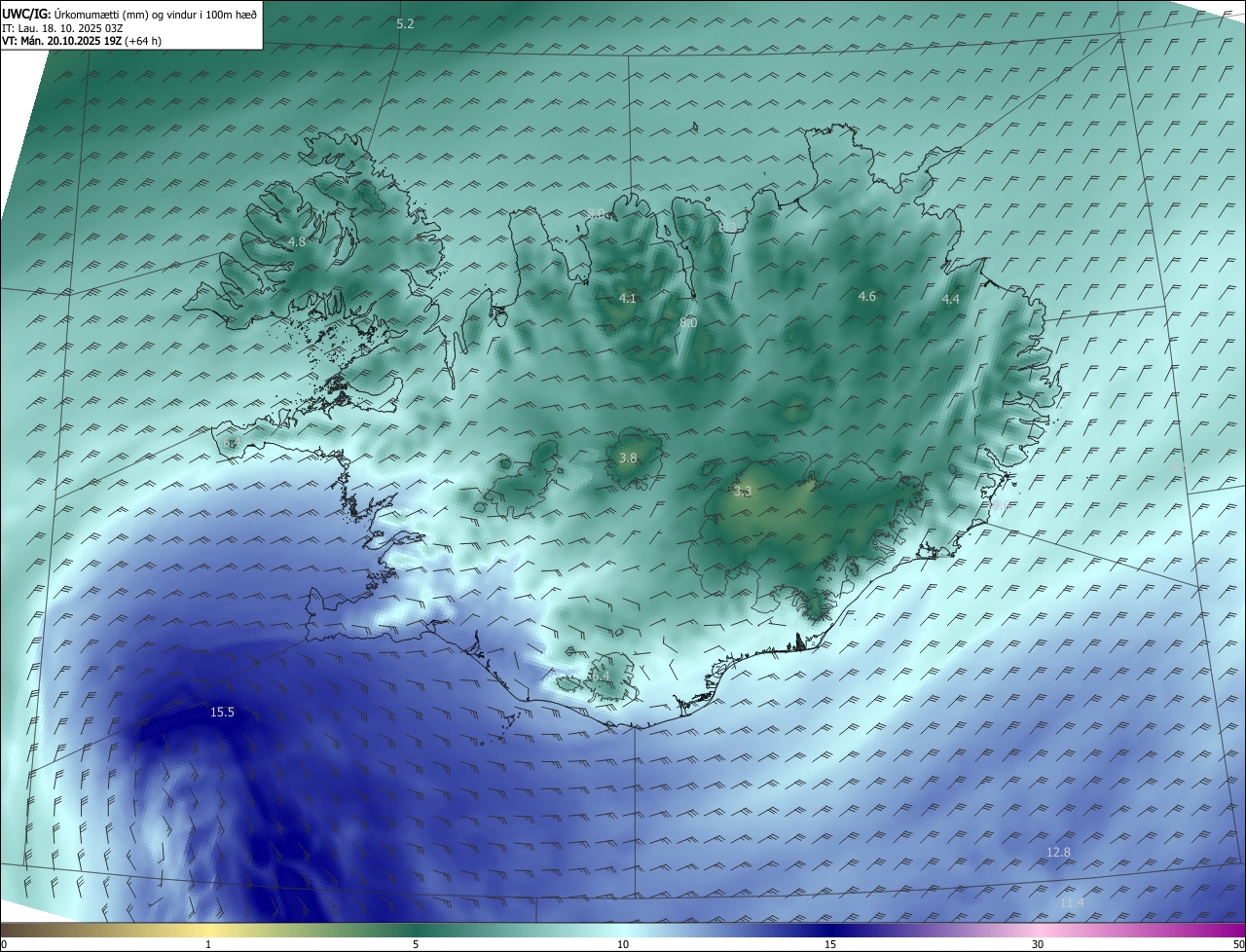Click the 'UWC/IG: Úrkomumætti (mm)' title line
Viewport: 1246px width, 952px height.
point(128,16)
